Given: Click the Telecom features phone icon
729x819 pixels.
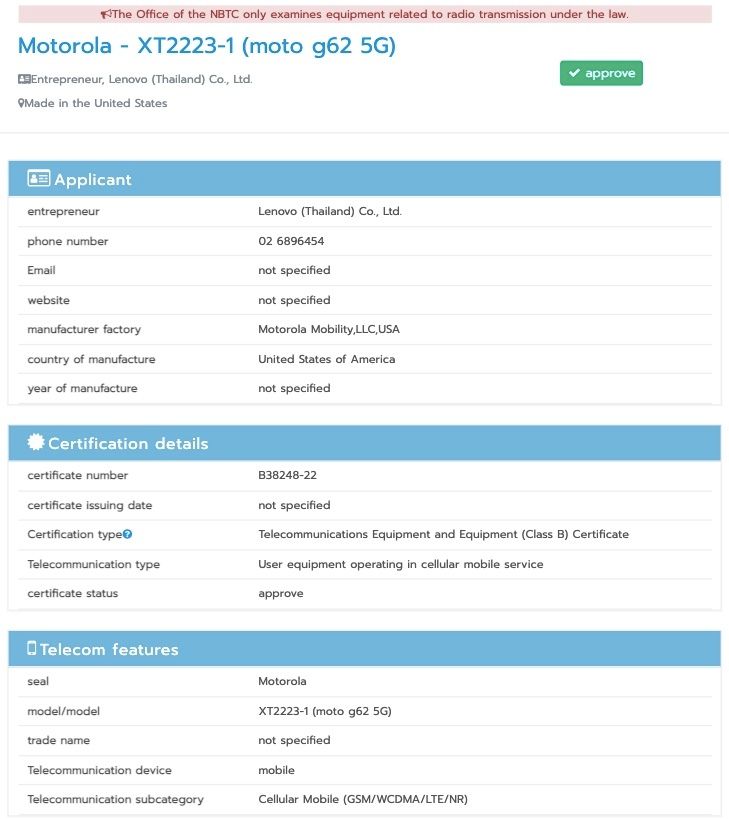Looking at the screenshot, I should [x=32, y=648].
